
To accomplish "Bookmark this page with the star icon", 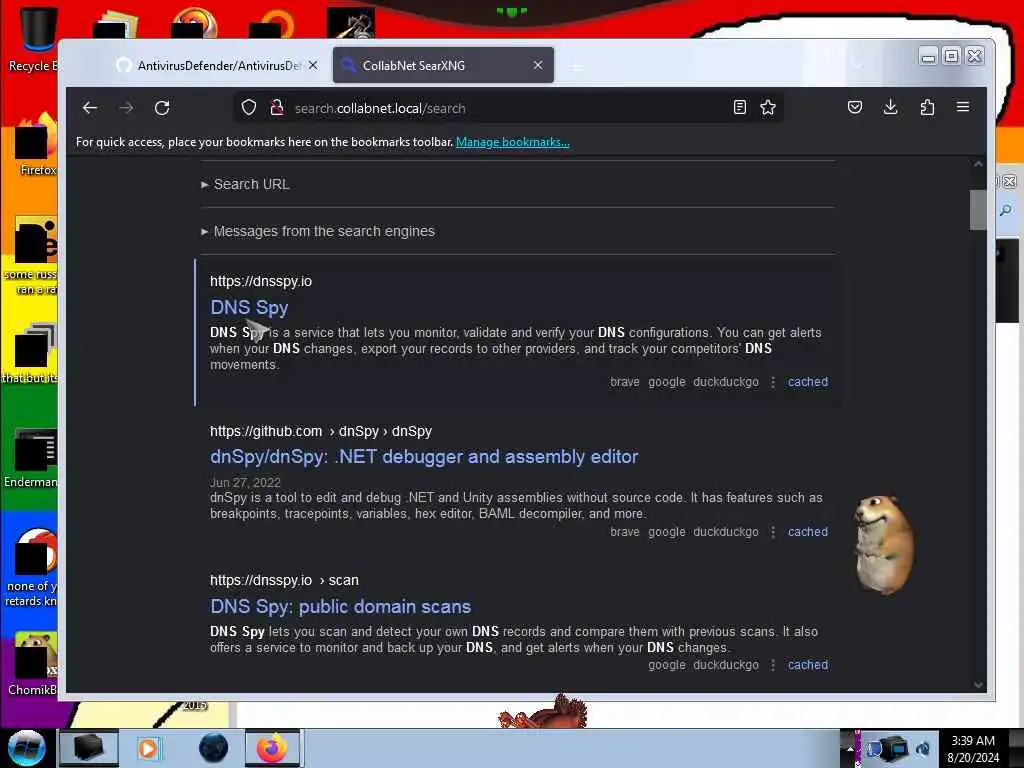I will tap(768, 108).
